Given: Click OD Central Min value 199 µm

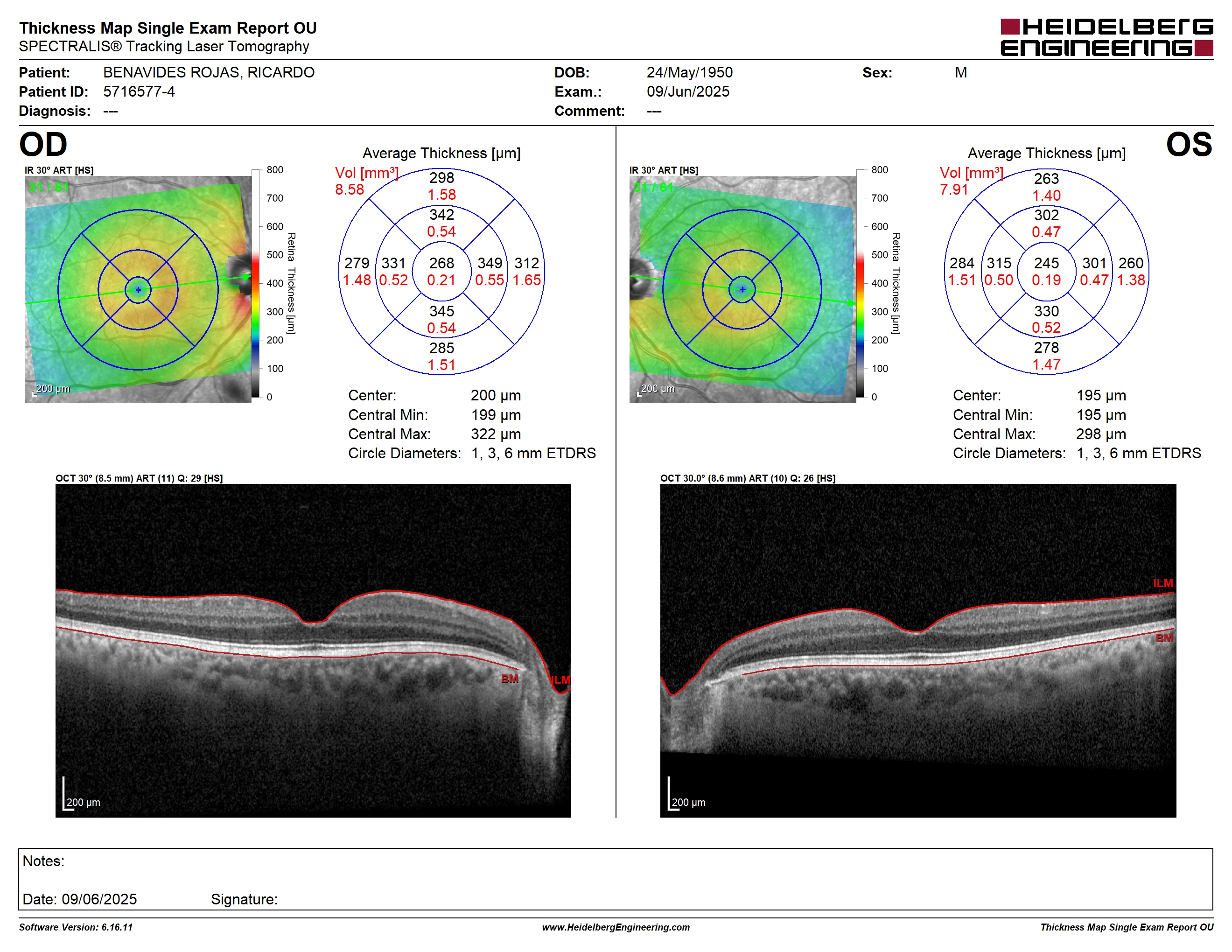Looking at the screenshot, I should click(495, 414).
